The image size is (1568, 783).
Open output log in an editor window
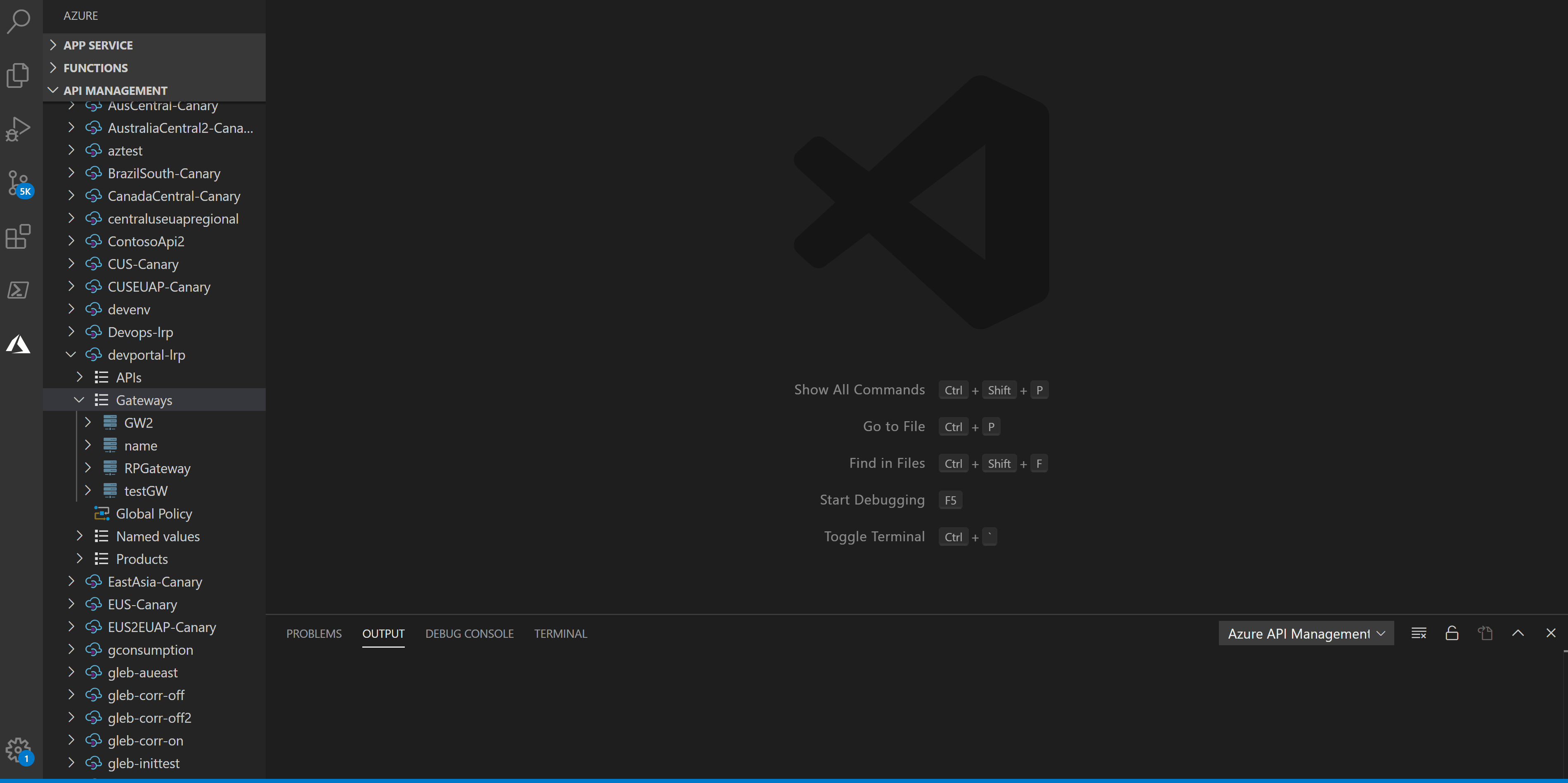(x=1485, y=633)
